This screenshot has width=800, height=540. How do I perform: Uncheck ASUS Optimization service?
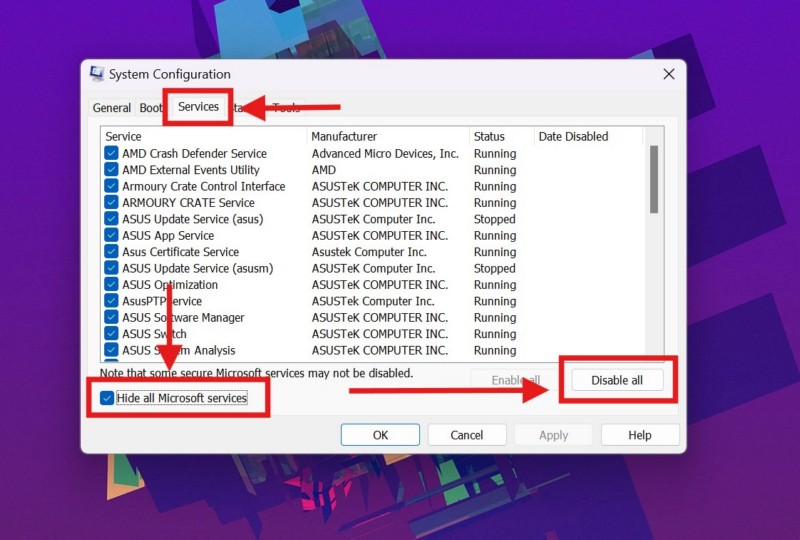tap(111, 284)
